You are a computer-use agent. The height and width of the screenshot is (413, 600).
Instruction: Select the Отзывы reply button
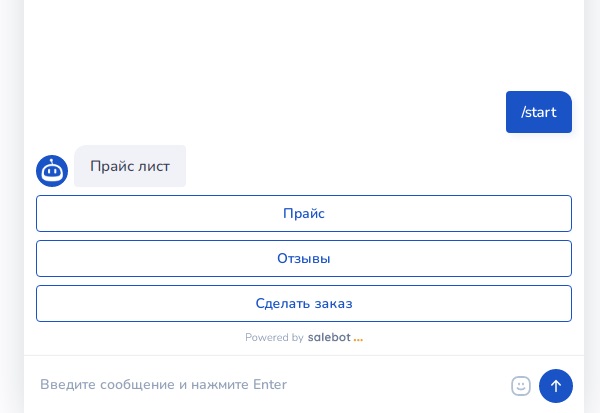pyautogui.click(x=304, y=258)
